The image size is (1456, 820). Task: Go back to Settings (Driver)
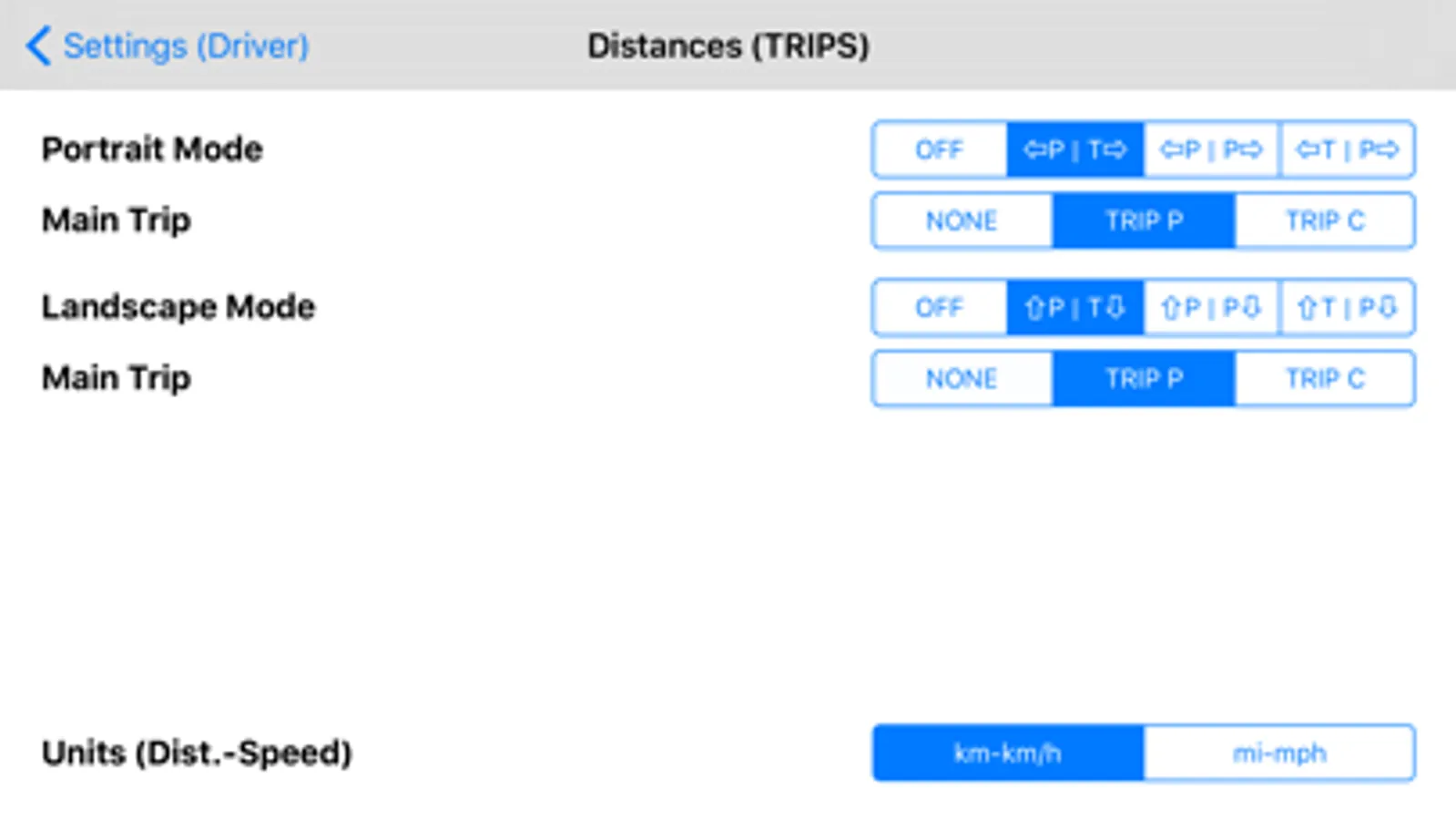click(38, 46)
